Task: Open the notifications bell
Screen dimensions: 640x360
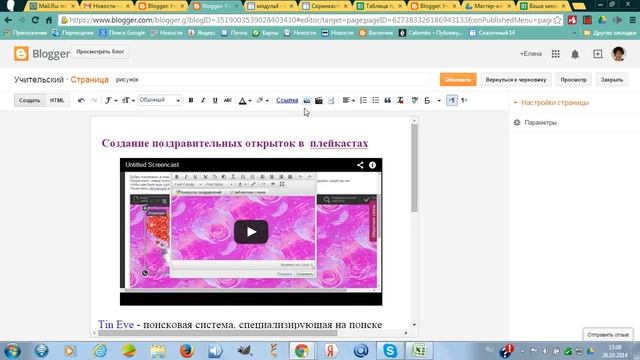Action: pos(575,54)
